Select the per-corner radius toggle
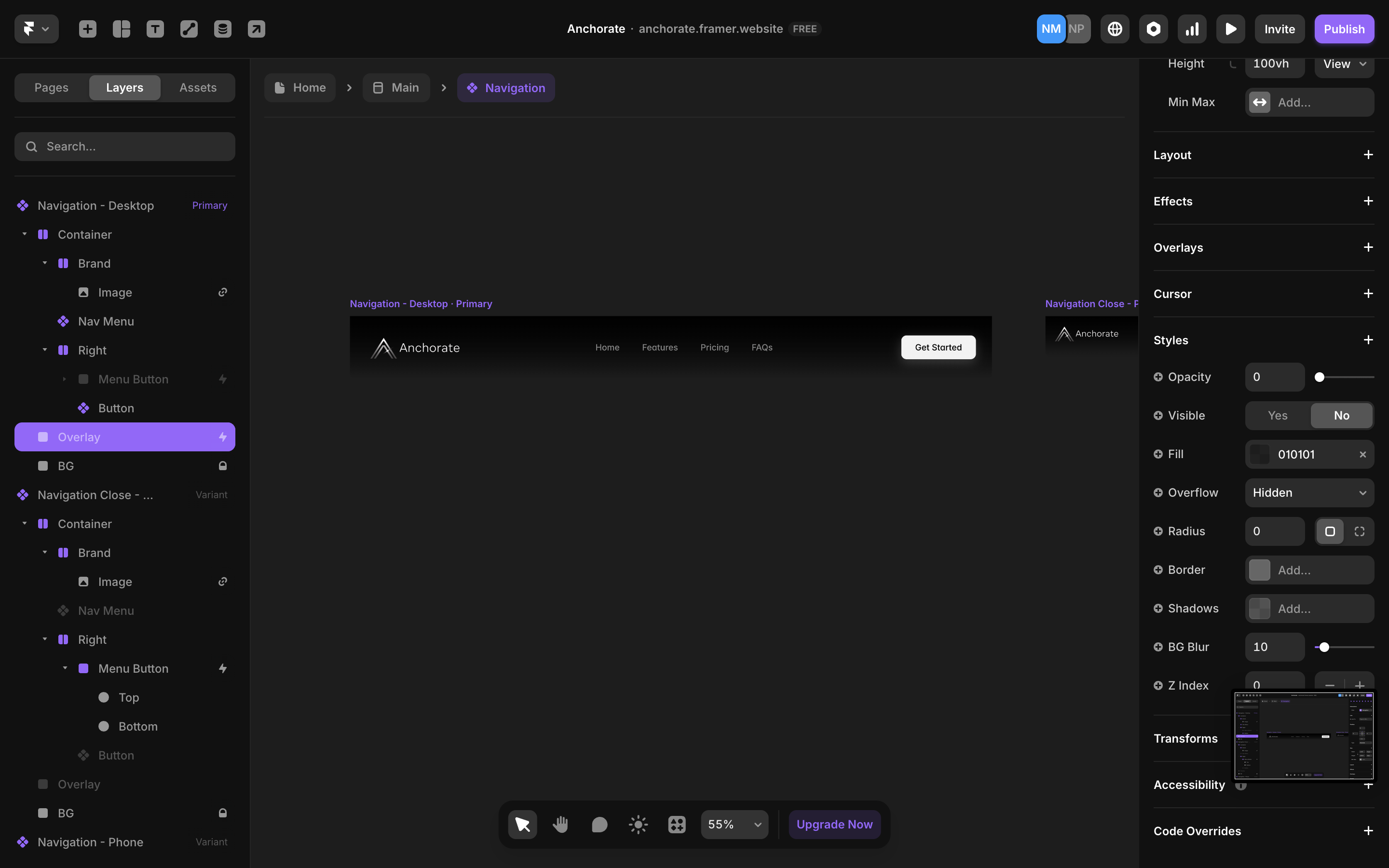 coord(1359,531)
